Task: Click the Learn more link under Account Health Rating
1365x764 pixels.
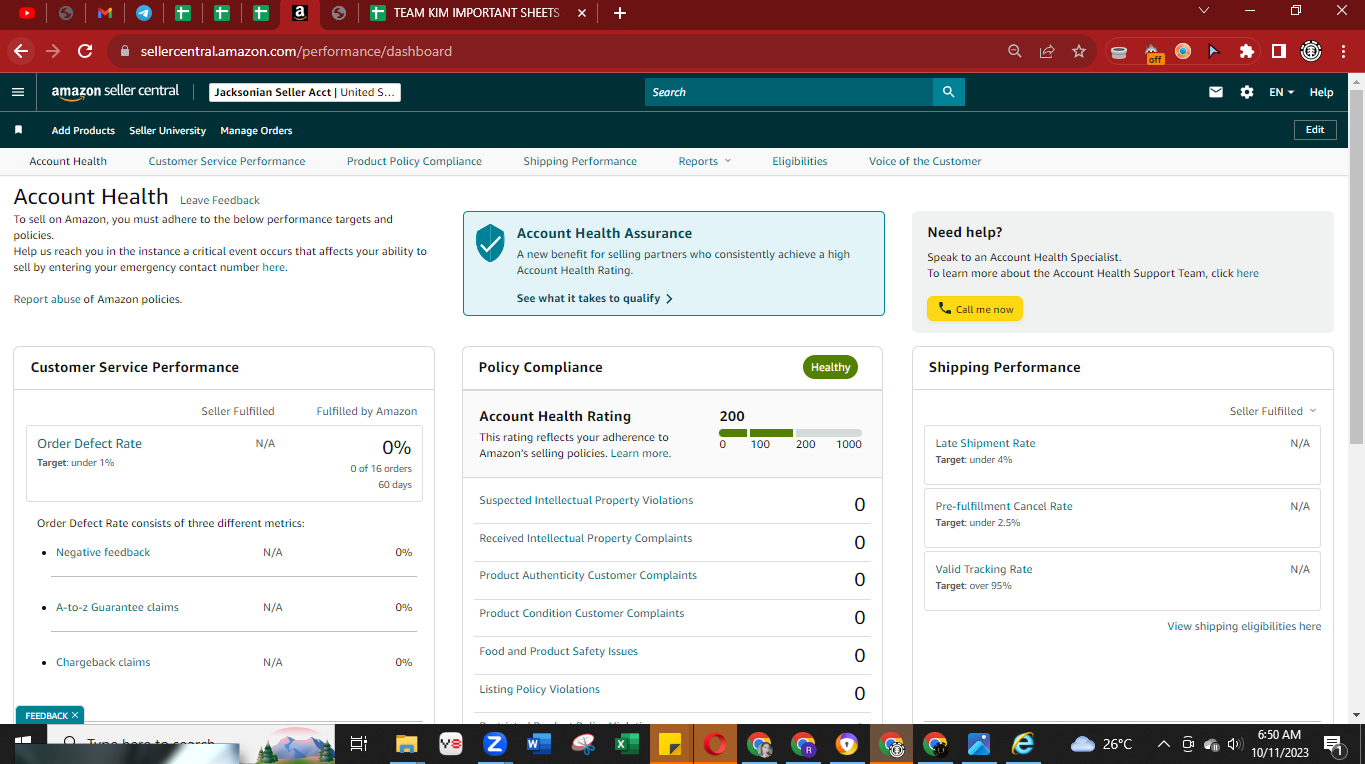Action: tap(640, 453)
